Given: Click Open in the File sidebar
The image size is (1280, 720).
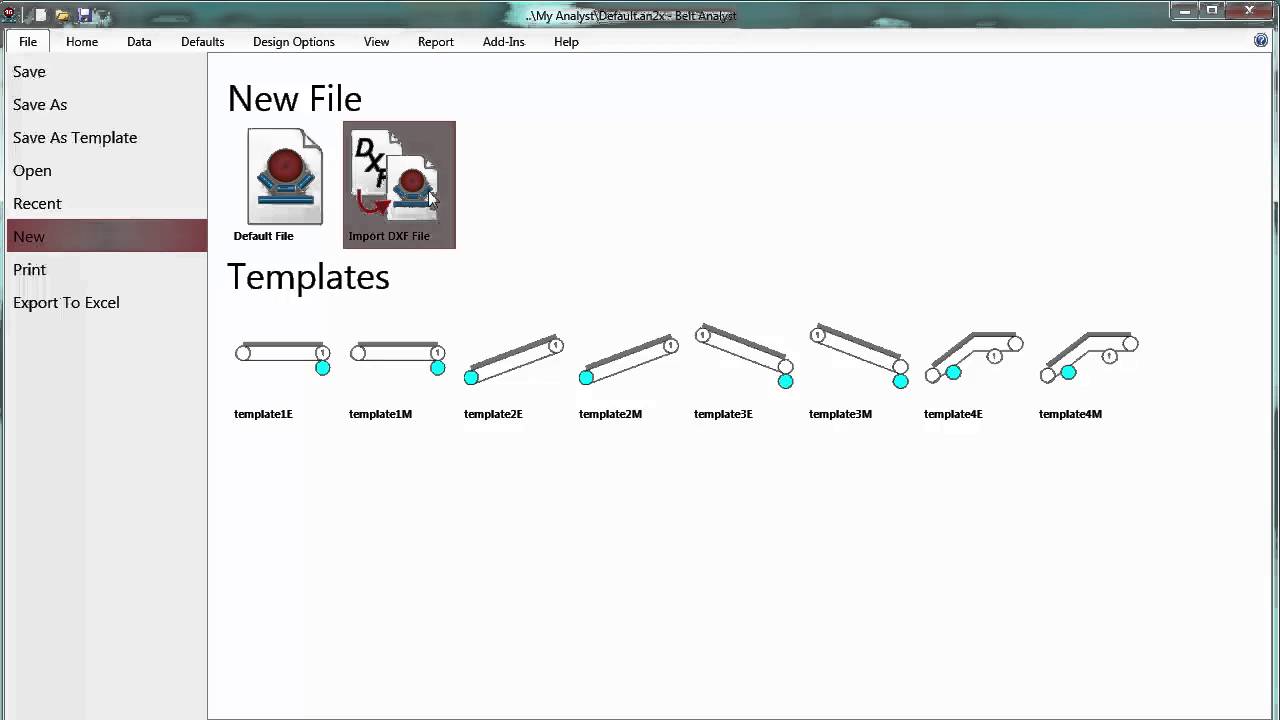Looking at the screenshot, I should 106,171.
